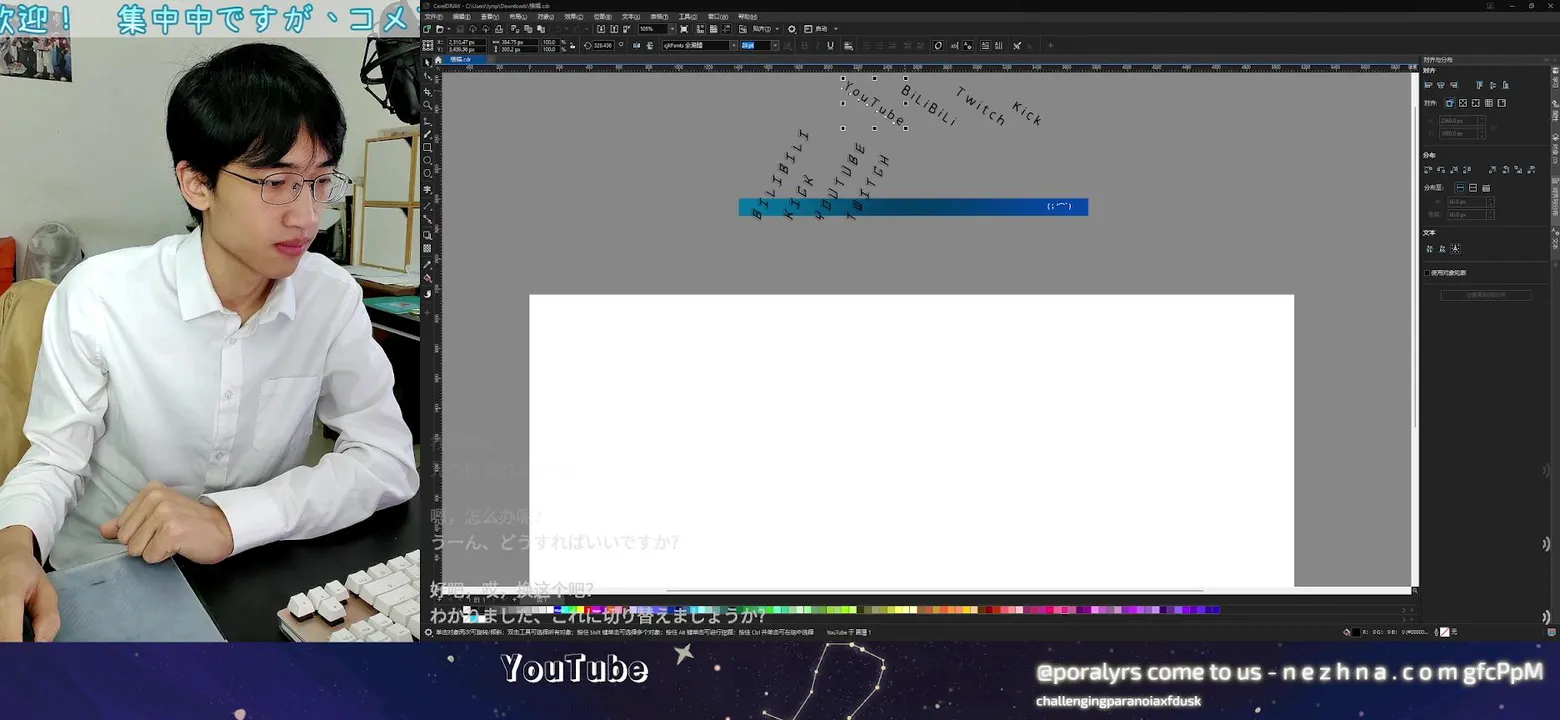Open Options via the gear icon
The image size is (1560, 720).
(792, 29)
